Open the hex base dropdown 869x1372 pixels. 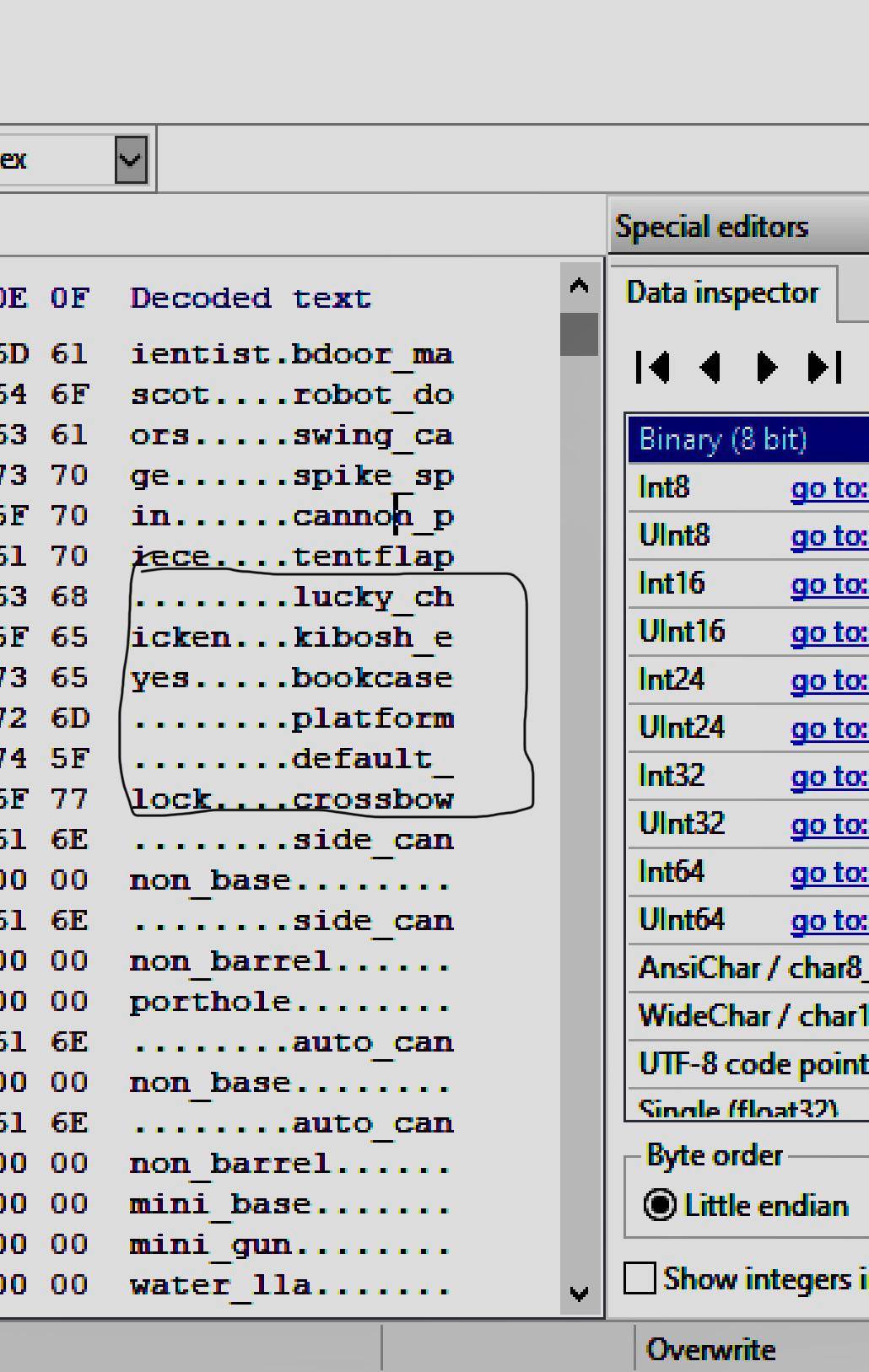131,159
